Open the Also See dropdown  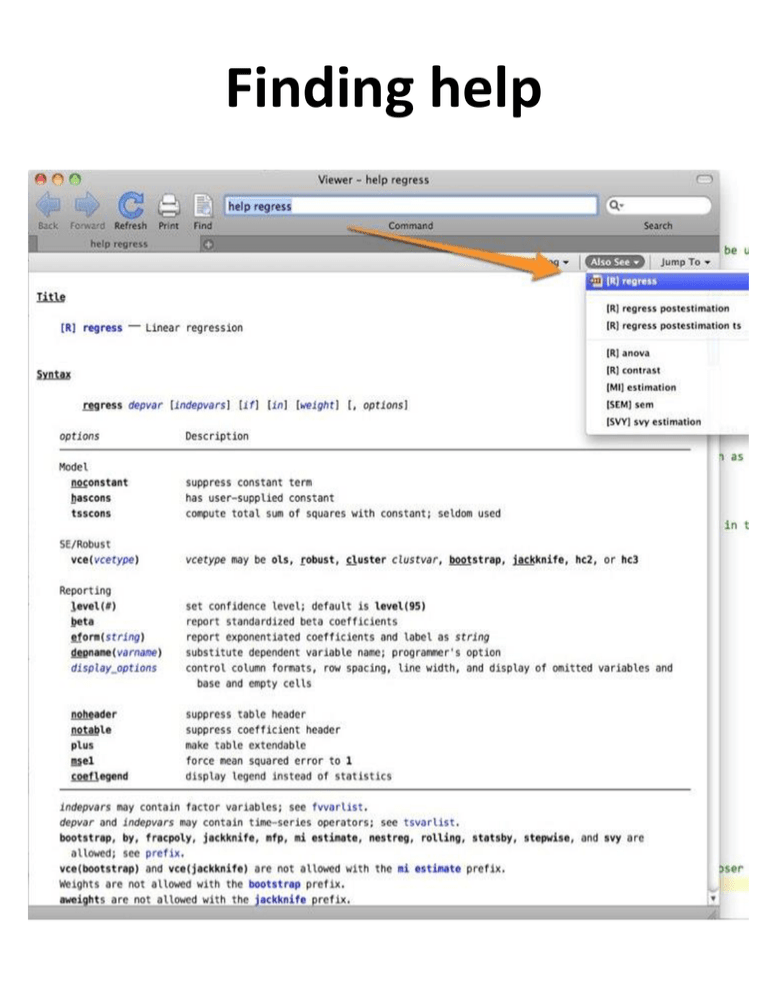pos(615,262)
